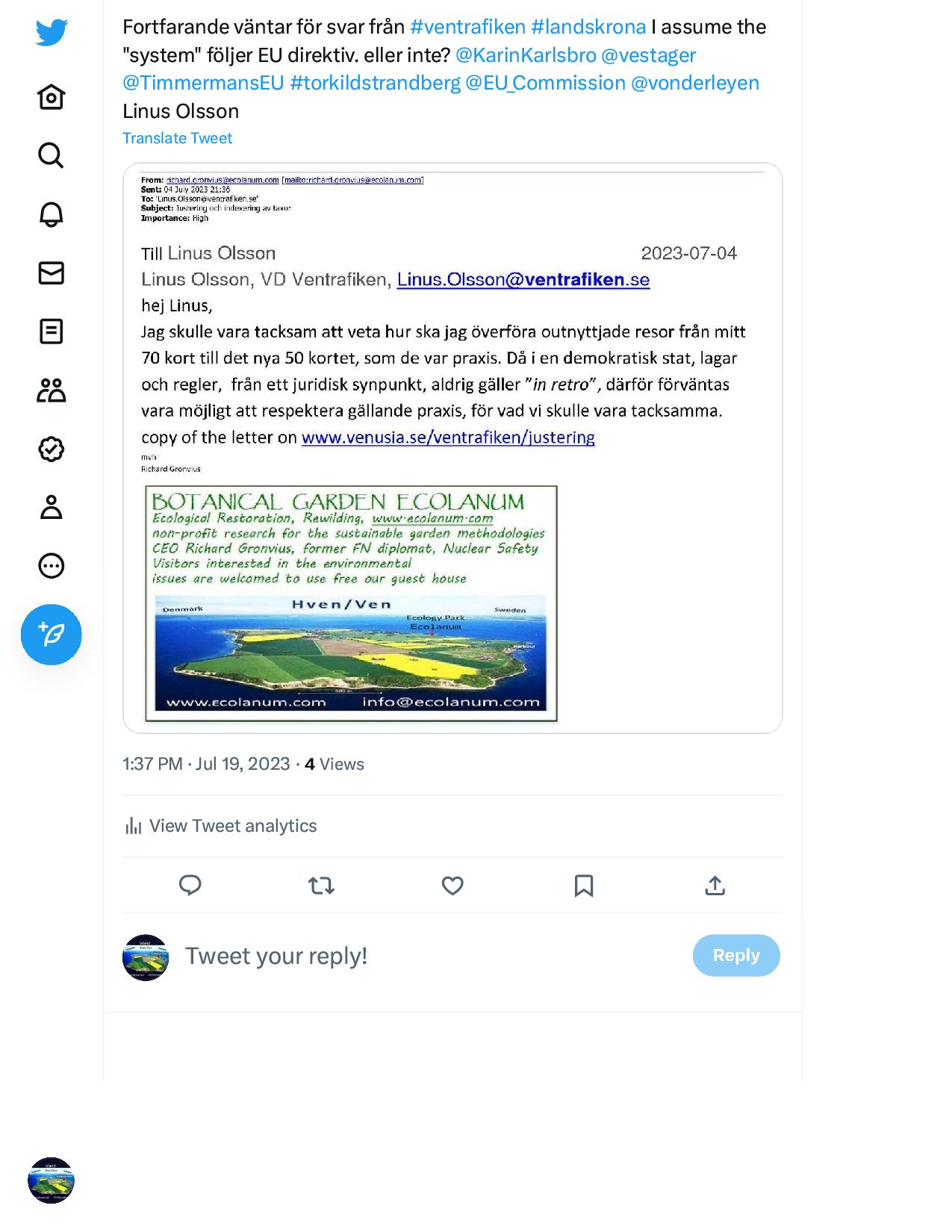Image resolution: width=952 pixels, height=1232 pixels.
Task: Expand the More circle menu
Action: click(51, 566)
